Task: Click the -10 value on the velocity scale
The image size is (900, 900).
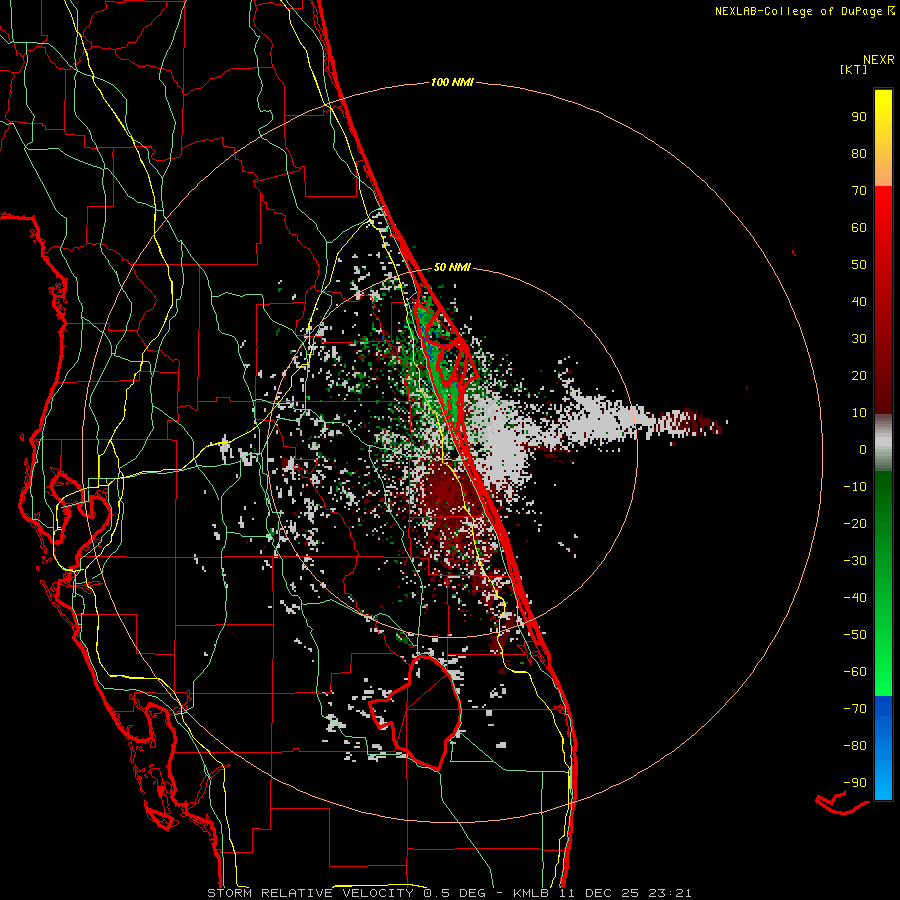Action: click(x=855, y=487)
